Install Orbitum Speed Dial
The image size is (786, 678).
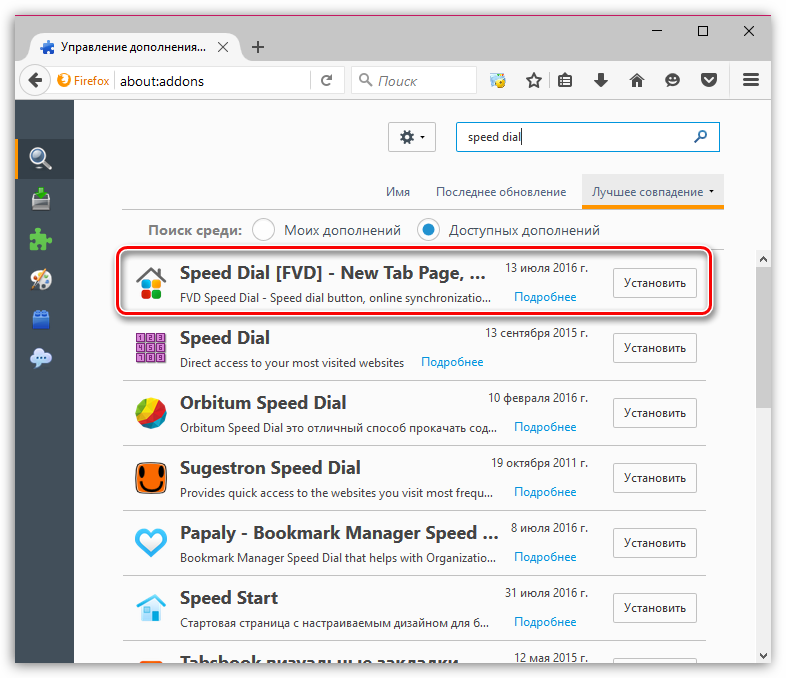[x=655, y=413]
